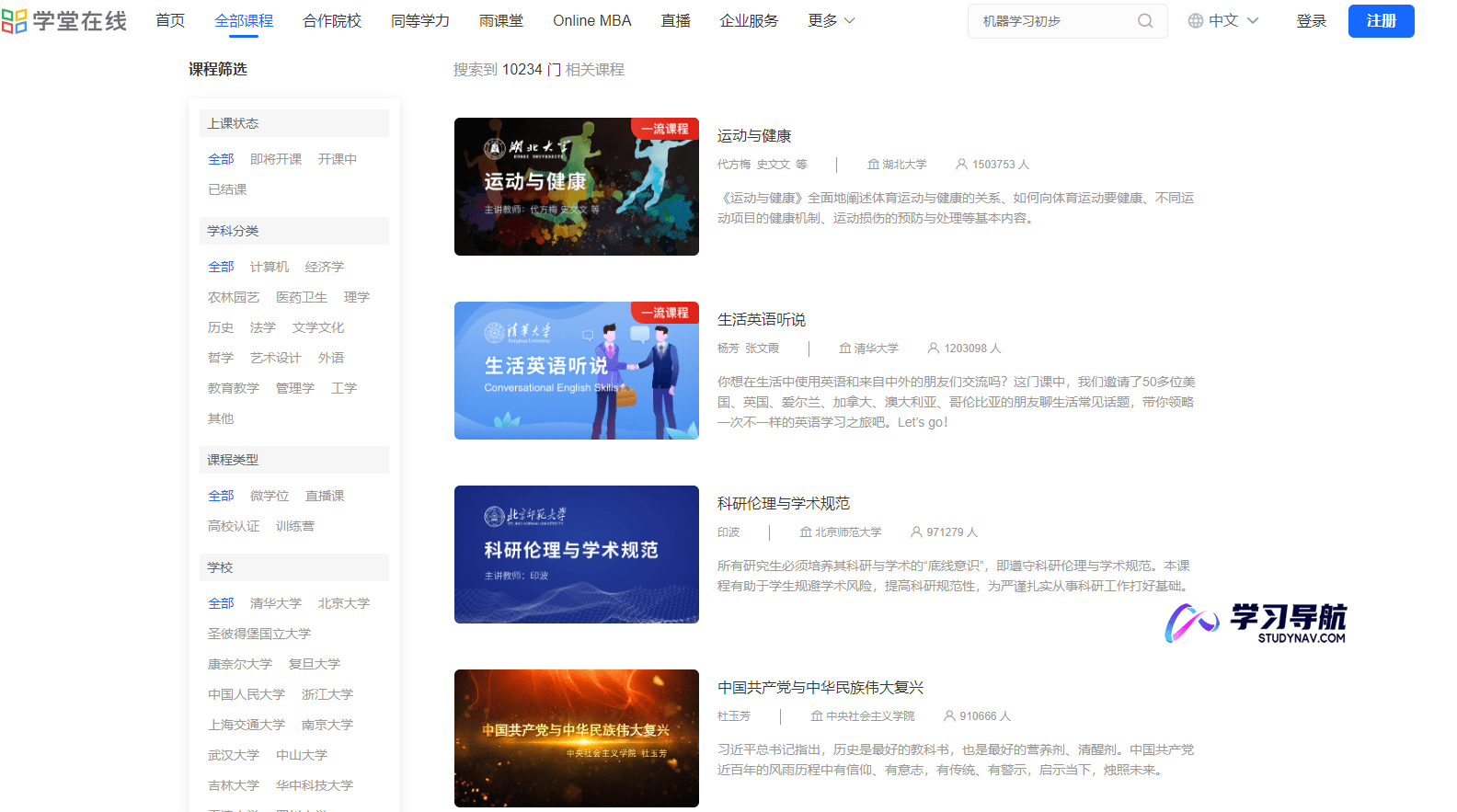The height and width of the screenshot is (812, 1457).
Task: Click university icon beside 湖北大学
Action: [x=873, y=165]
